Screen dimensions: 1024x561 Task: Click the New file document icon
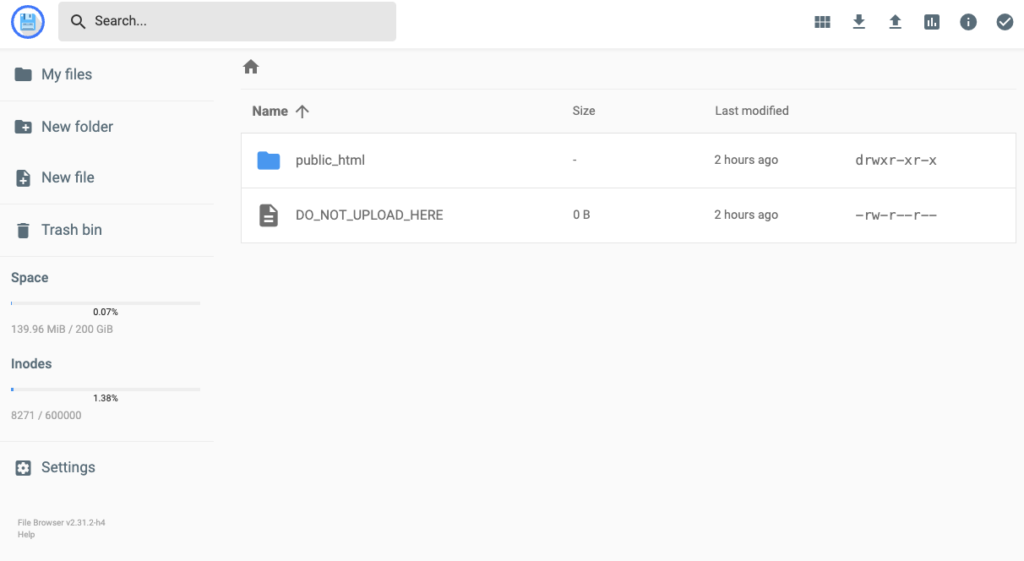coord(23,178)
